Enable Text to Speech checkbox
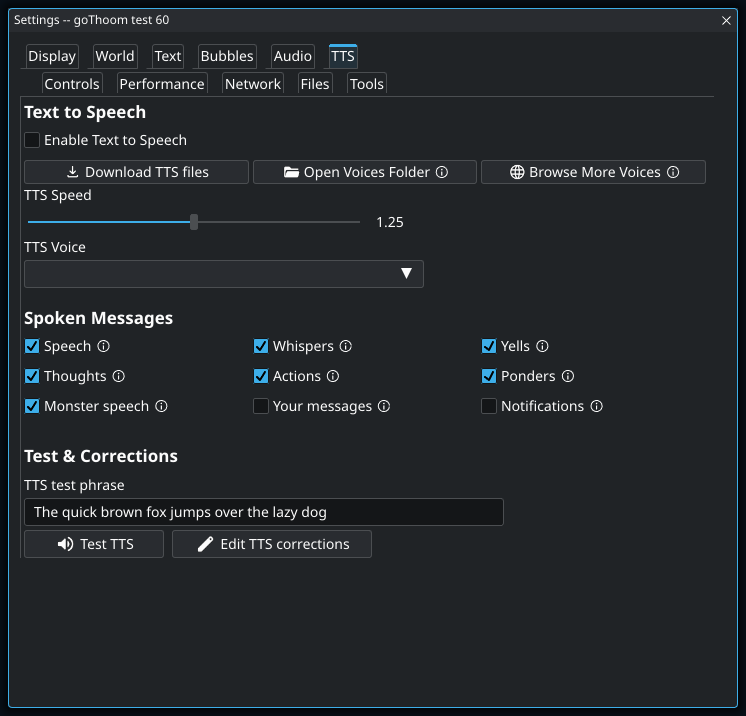 point(32,140)
